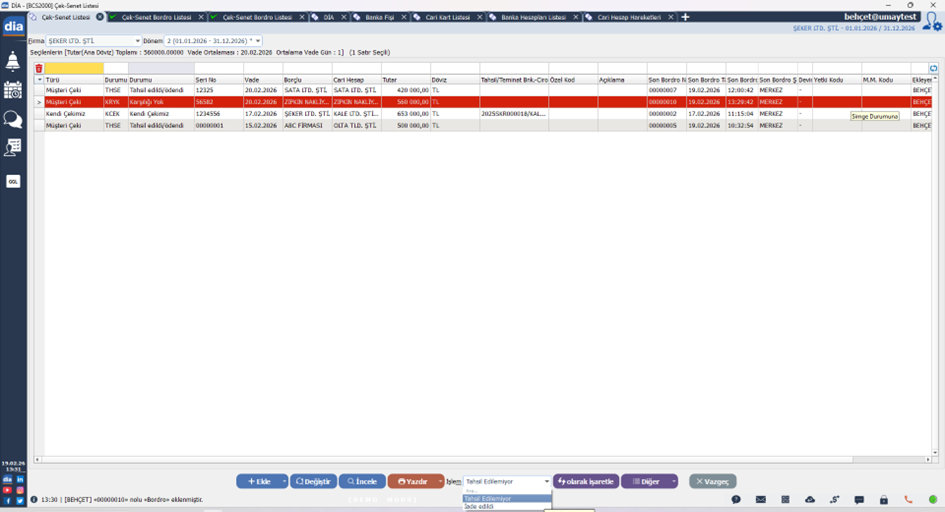This screenshot has width=945, height=512.
Task: Open the cloud icon in status bar
Action: 810,499
